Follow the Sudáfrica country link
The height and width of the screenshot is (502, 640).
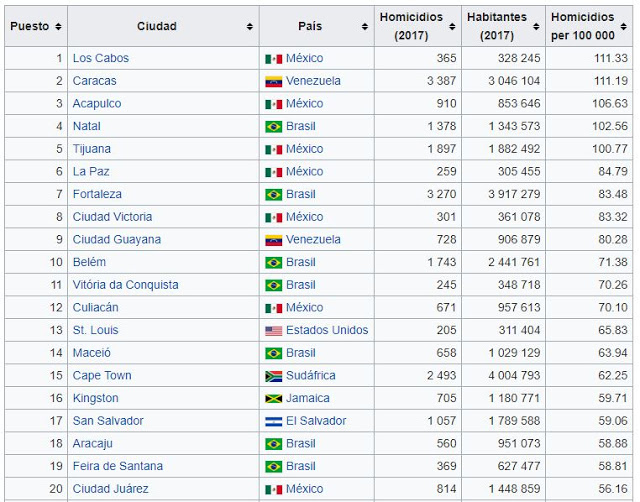(x=311, y=376)
